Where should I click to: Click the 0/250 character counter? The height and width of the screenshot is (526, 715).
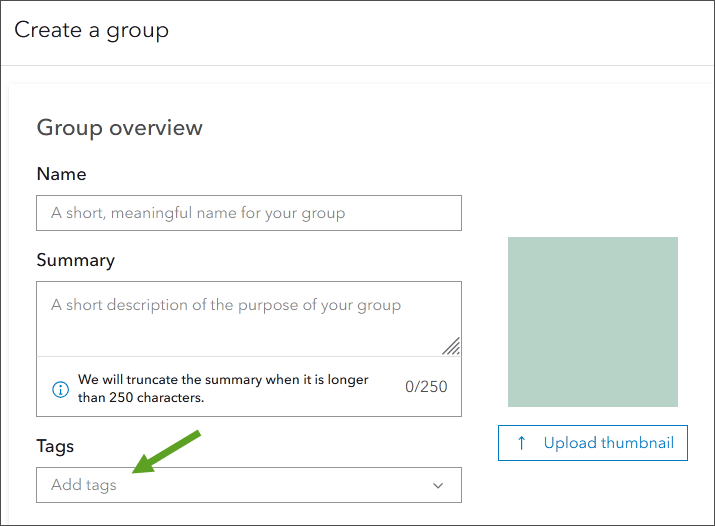(x=426, y=387)
